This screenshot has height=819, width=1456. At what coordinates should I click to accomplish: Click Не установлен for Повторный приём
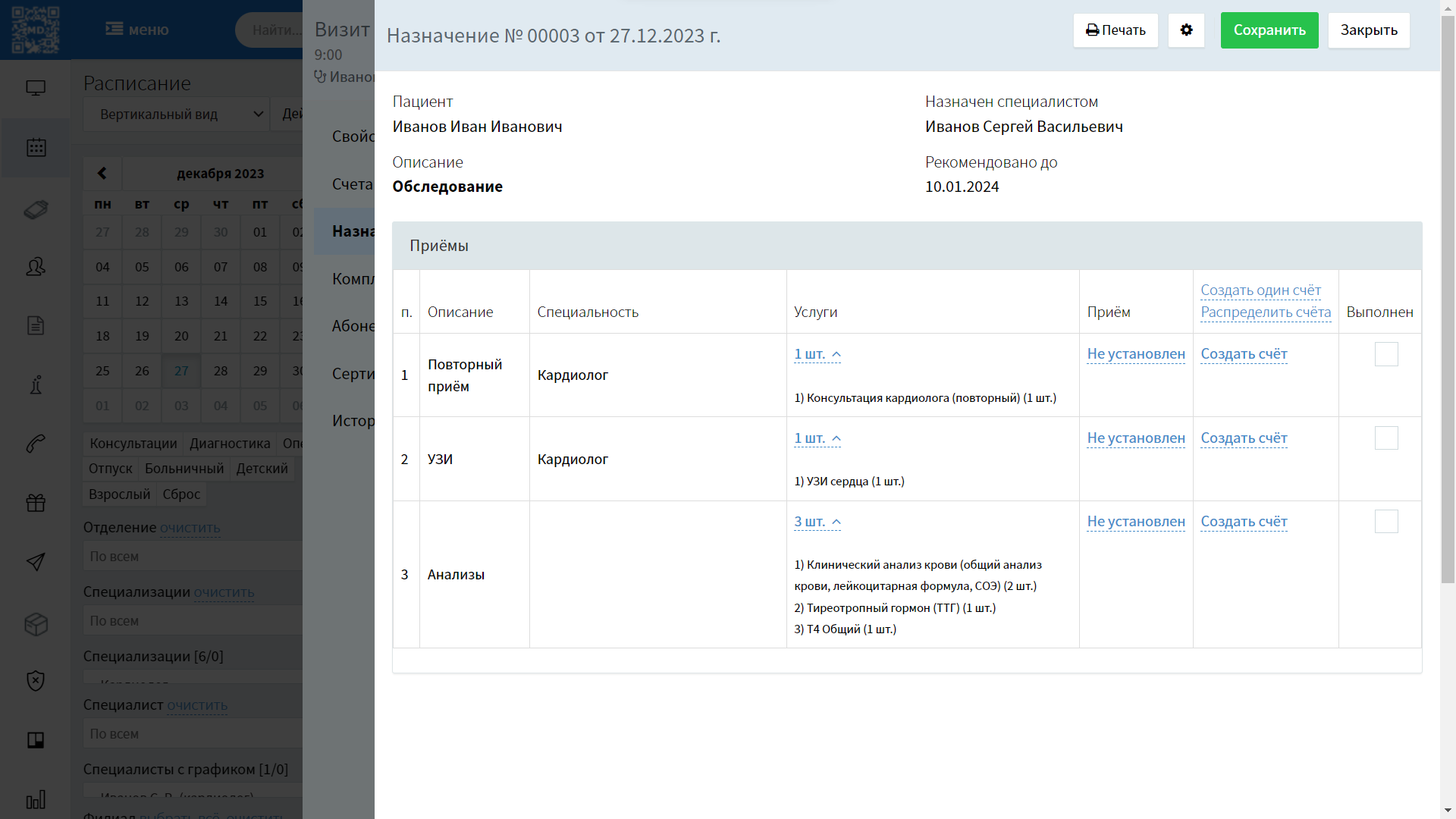pyautogui.click(x=1136, y=354)
